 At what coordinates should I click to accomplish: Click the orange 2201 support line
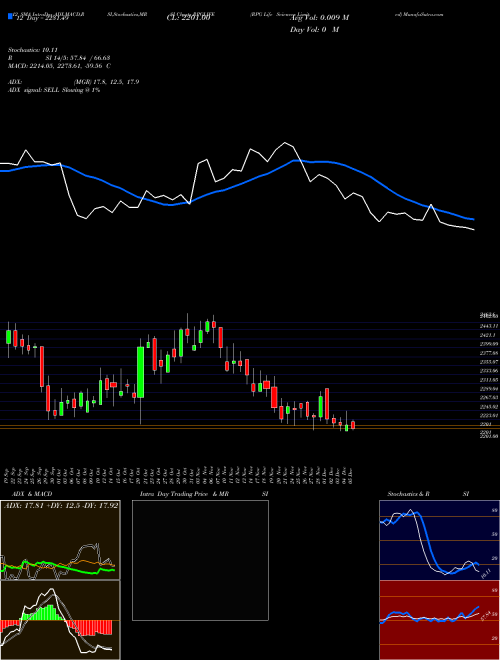click(250, 426)
